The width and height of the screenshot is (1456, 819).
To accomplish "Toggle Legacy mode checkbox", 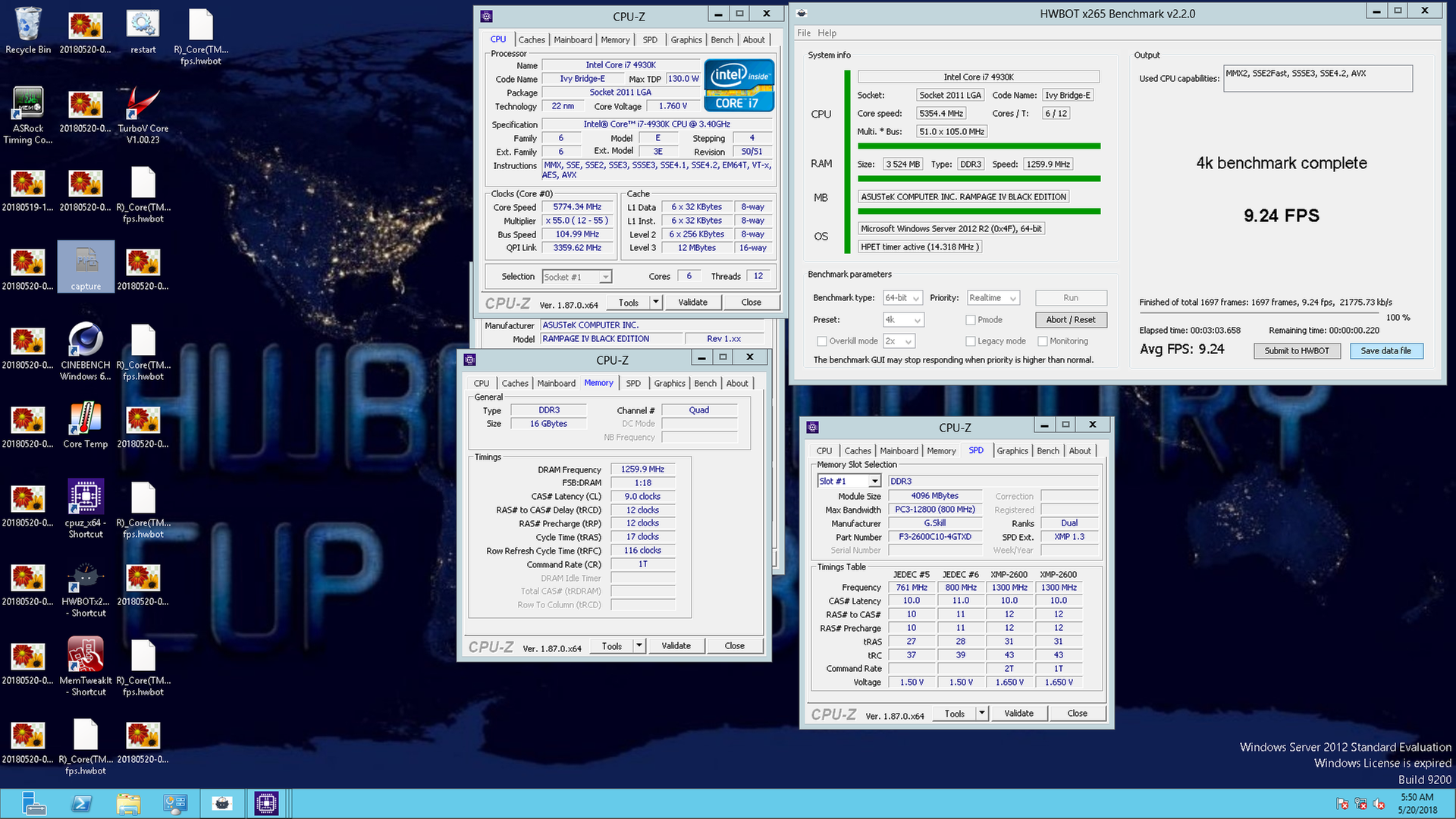I will (x=970, y=340).
